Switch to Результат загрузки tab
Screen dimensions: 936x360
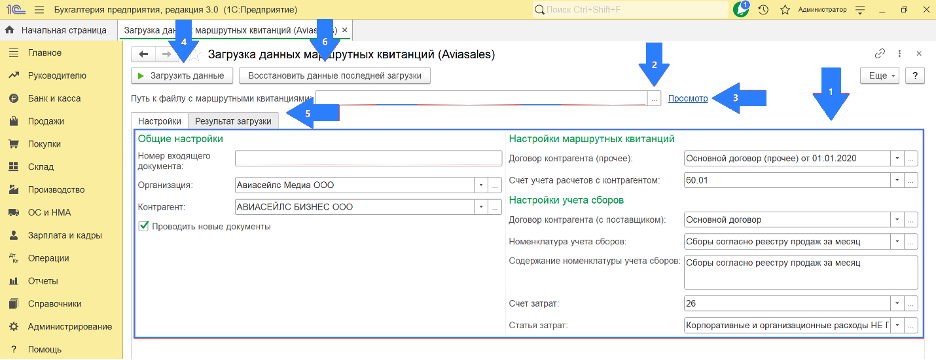click(x=234, y=121)
